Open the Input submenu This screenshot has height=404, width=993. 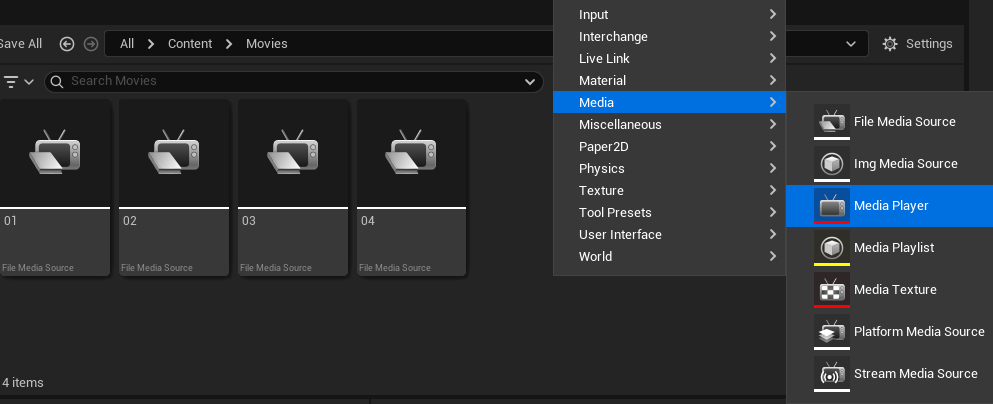click(669, 15)
